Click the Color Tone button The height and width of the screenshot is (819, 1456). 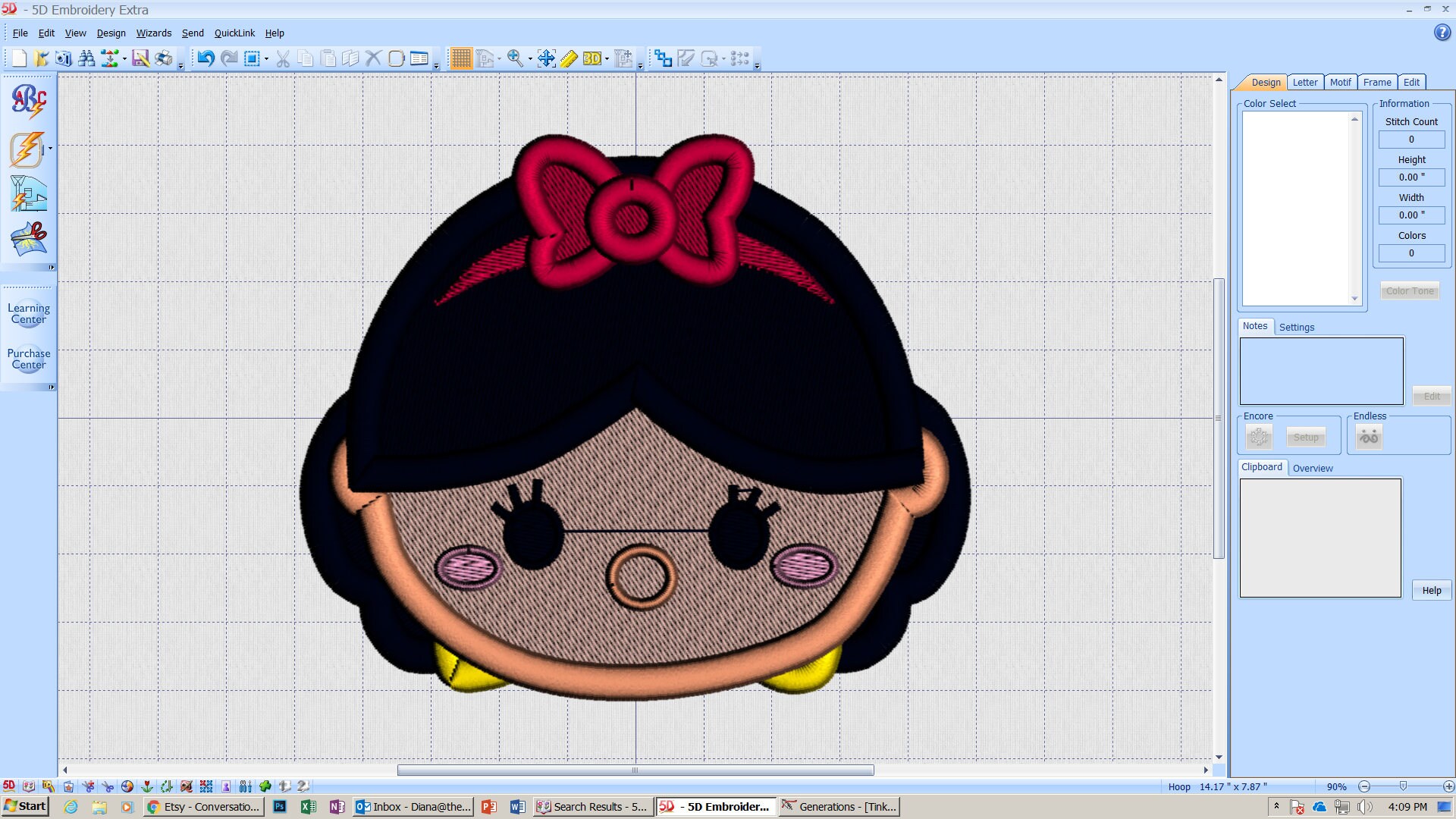click(x=1409, y=290)
